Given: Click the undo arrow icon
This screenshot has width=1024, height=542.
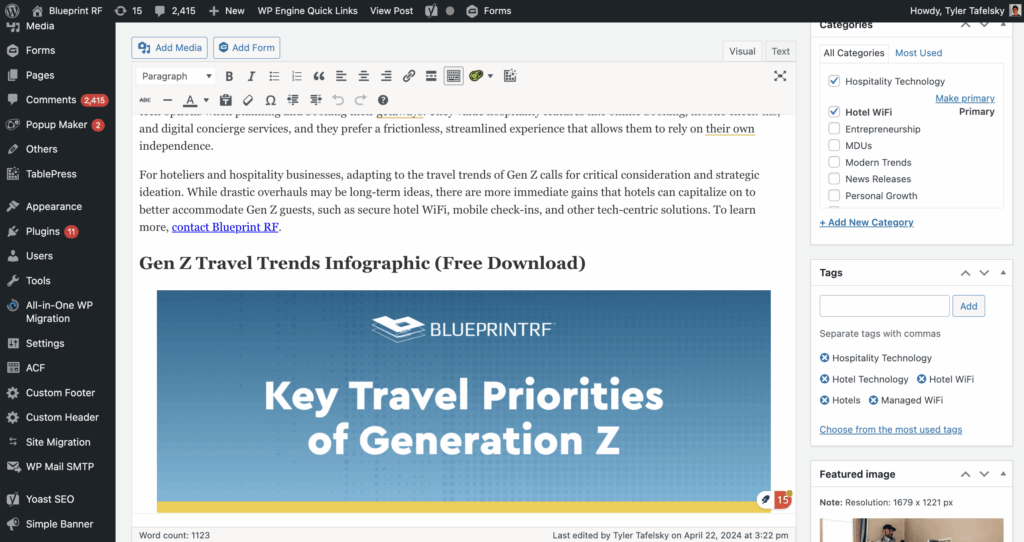Looking at the screenshot, I should tap(338, 100).
